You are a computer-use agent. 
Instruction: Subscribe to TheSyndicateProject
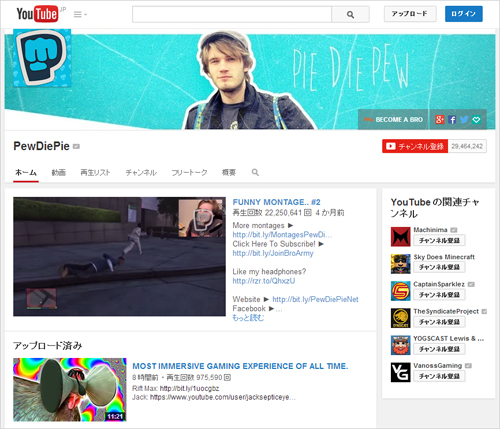click(x=439, y=322)
